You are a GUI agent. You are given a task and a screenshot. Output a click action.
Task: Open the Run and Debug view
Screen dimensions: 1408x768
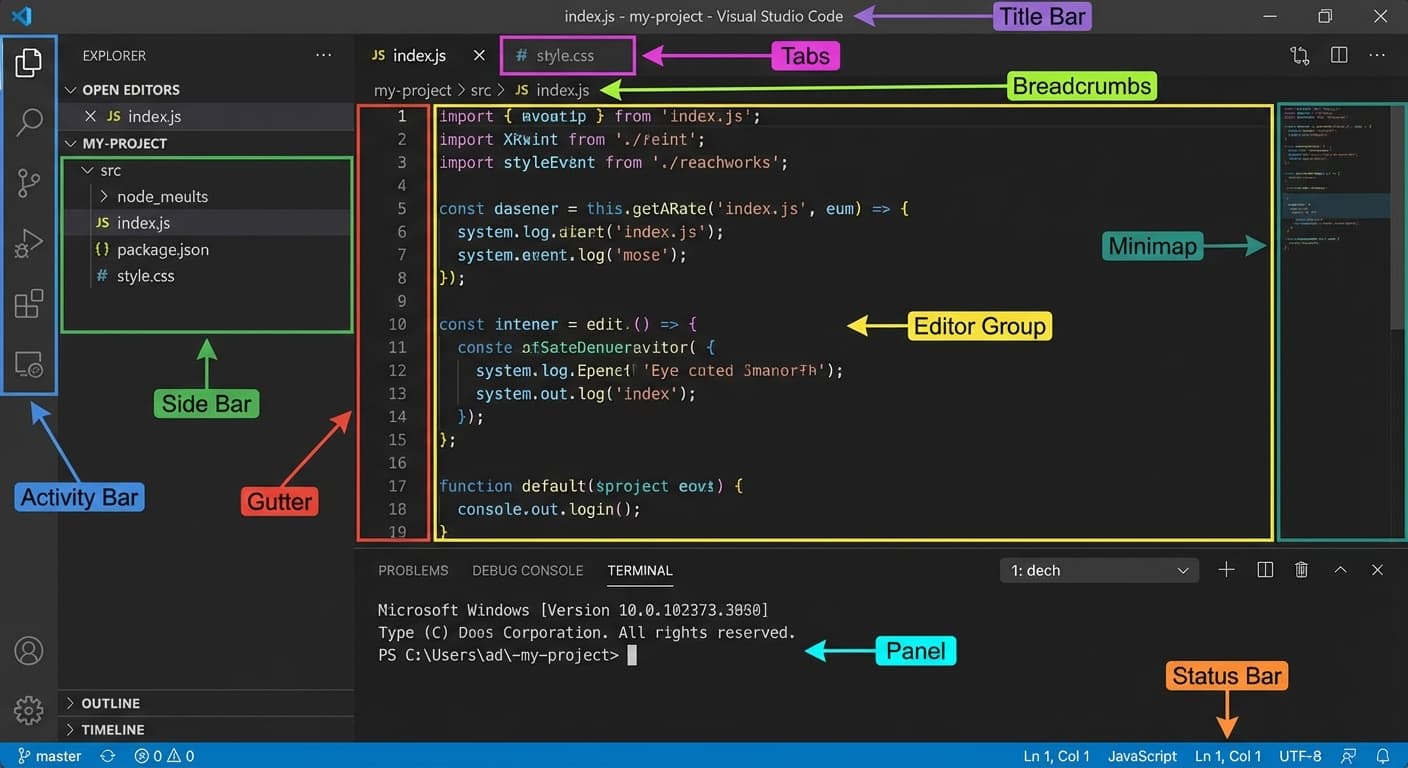[29, 242]
